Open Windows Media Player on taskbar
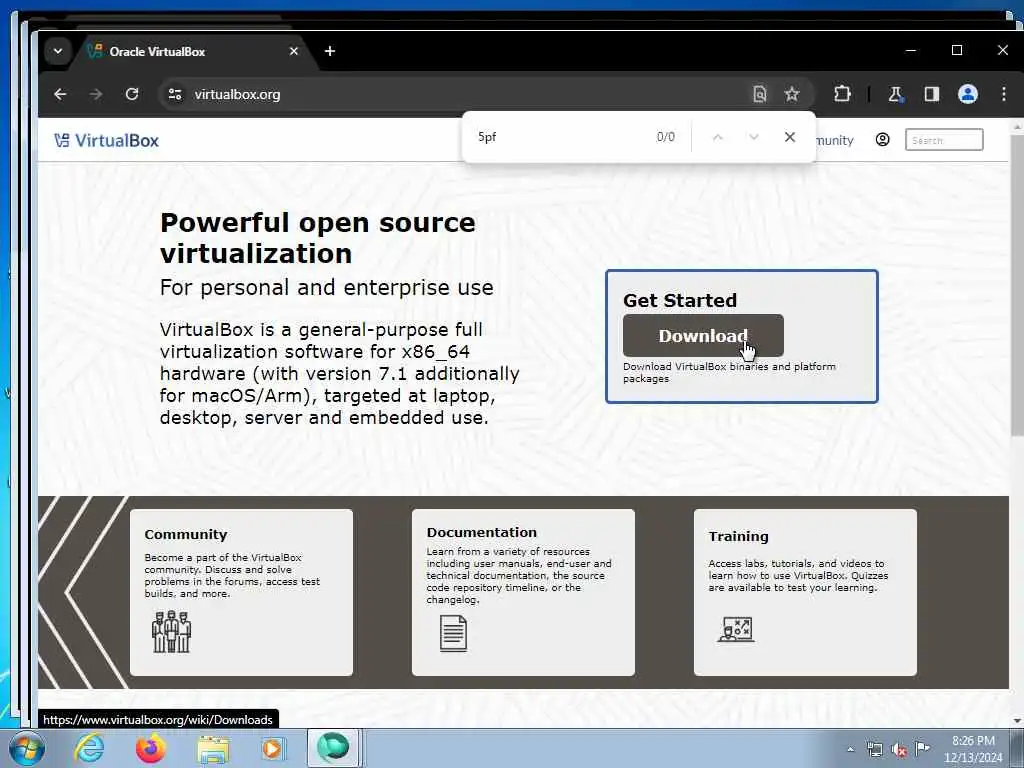The height and width of the screenshot is (768, 1024). pyautogui.click(x=273, y=748)
